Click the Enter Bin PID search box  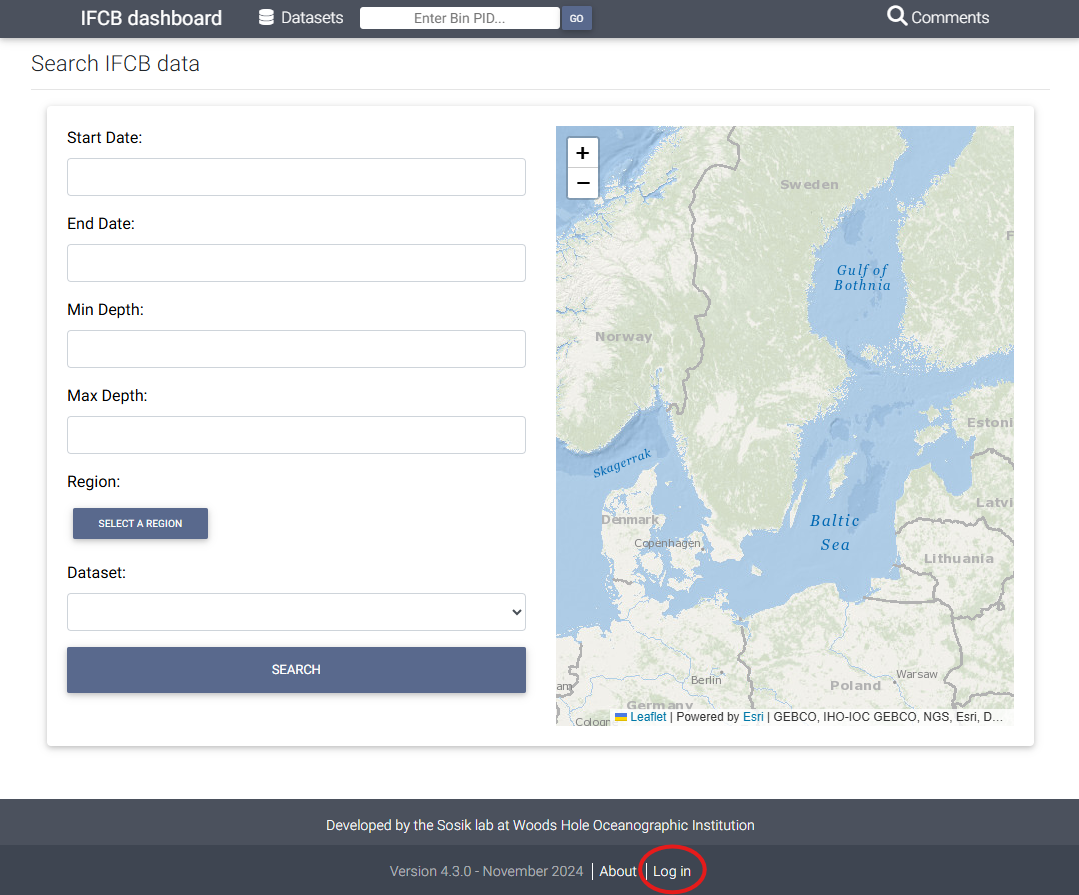click(x=459, y=17)
